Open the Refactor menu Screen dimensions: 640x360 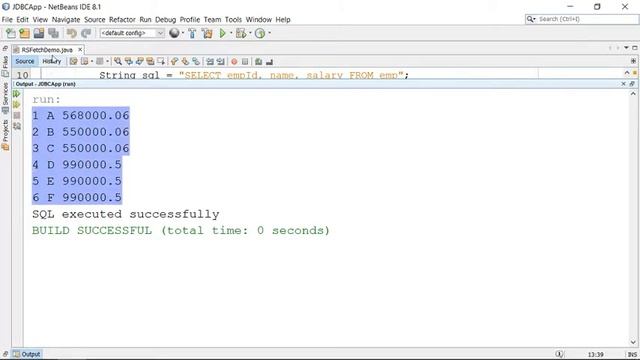click(122, 20)
